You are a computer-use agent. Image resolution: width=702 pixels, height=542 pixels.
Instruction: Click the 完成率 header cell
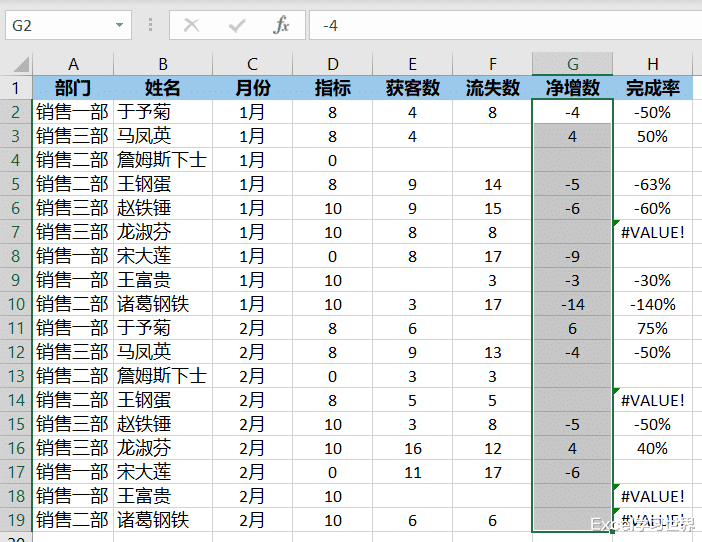pos(653,88)
